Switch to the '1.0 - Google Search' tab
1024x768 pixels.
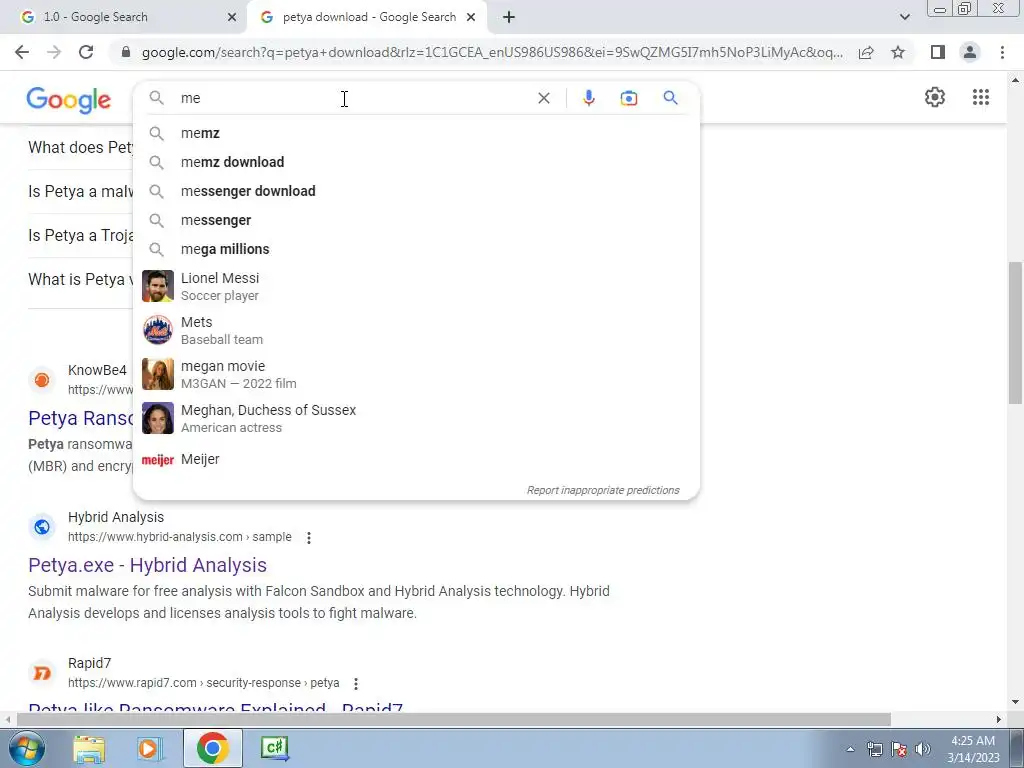tap(124, 17)
